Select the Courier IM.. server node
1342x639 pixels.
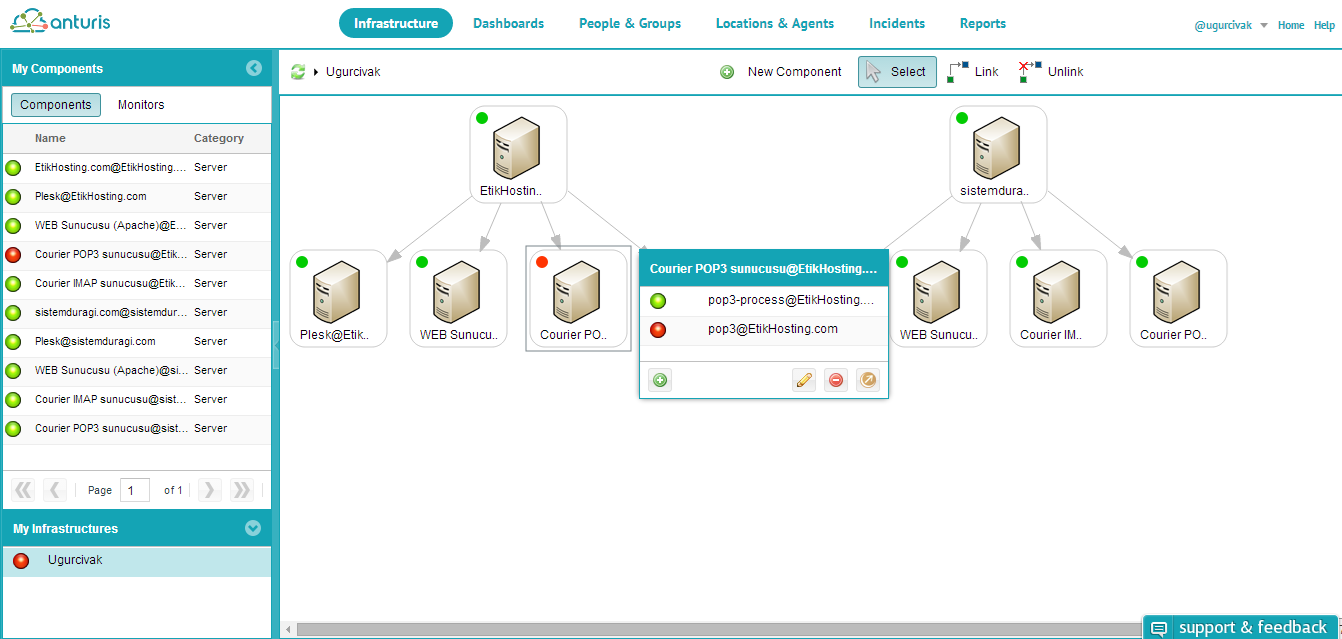coord(1059,299)
